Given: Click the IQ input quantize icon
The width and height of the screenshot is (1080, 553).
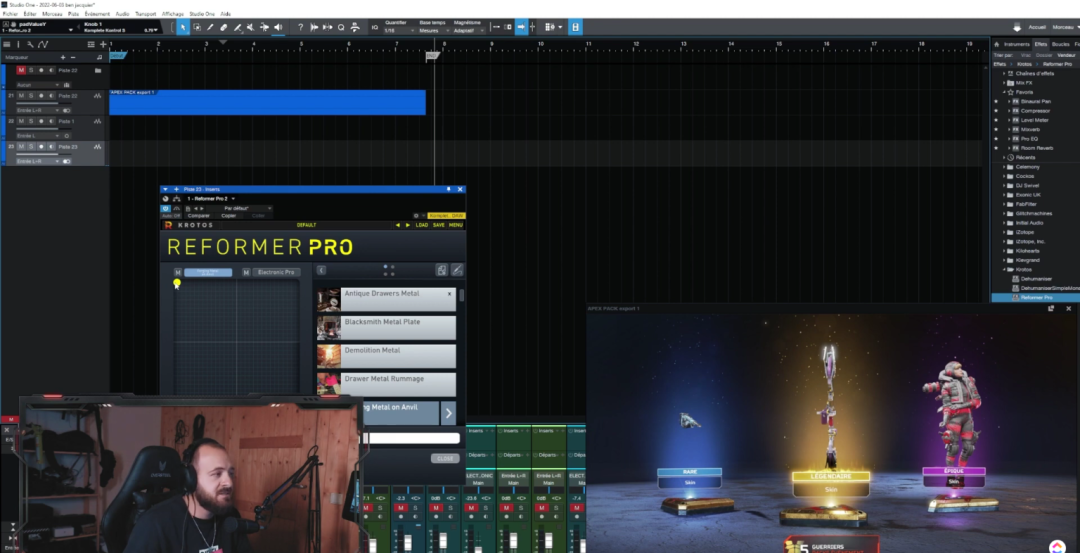Looking at the screenshot, I should point(375,27).
